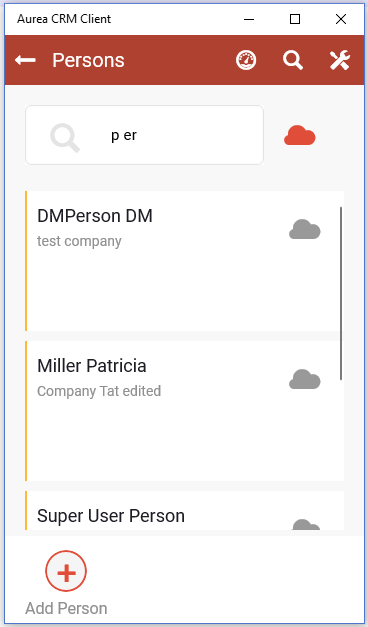Screen dimensions: 368x627
Task: Open the DMPerson DM record
Action: point(184,261)
